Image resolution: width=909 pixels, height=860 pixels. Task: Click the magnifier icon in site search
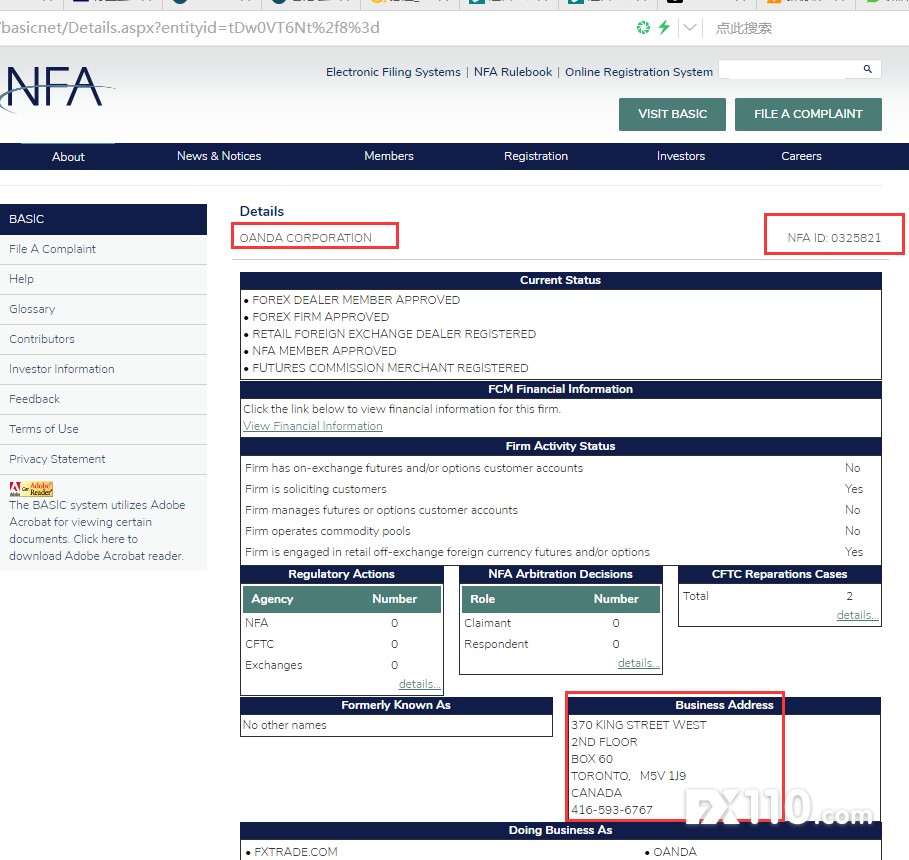(x=867, y=69)
